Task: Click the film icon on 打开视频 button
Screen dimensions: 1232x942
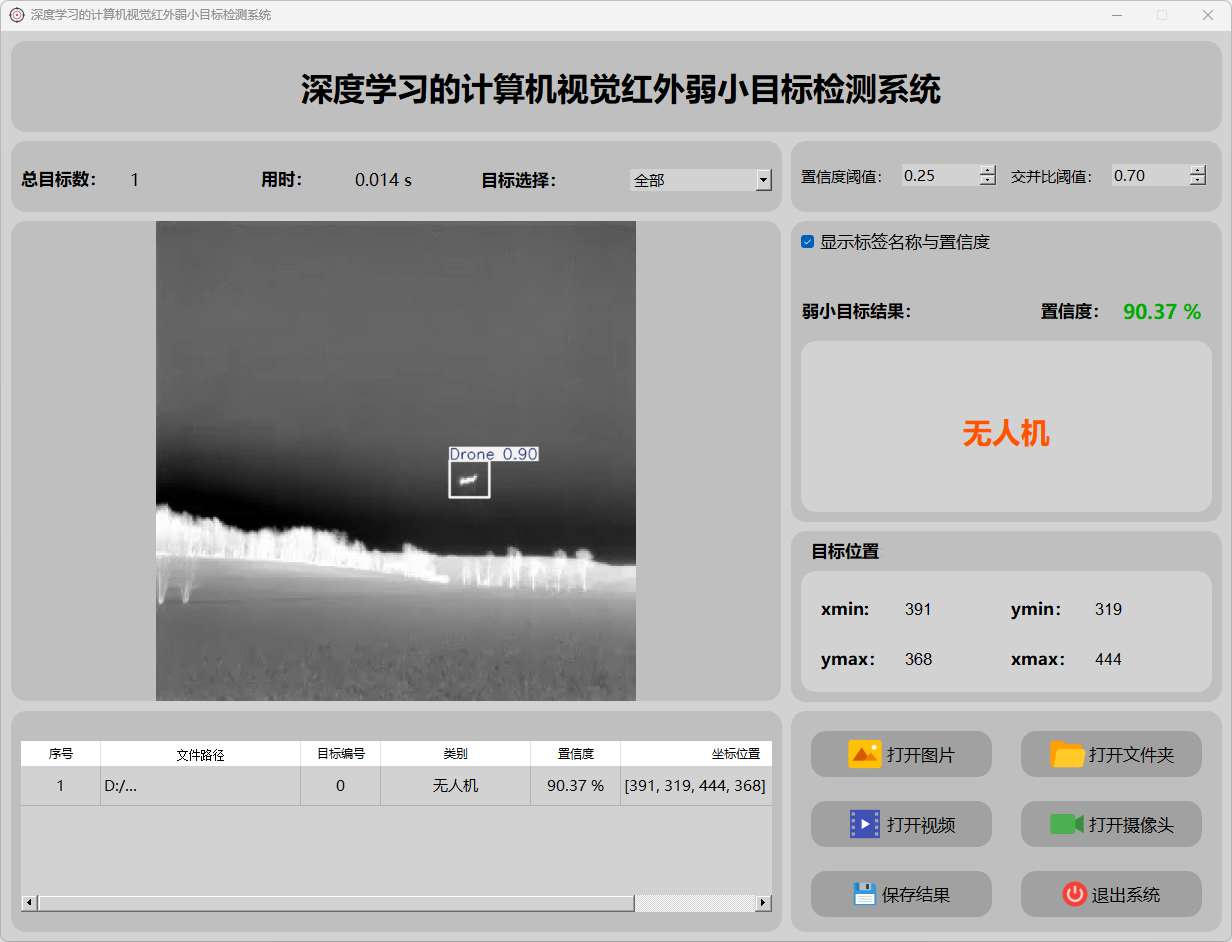Action: pyautogui.click(x=864, y=824)
